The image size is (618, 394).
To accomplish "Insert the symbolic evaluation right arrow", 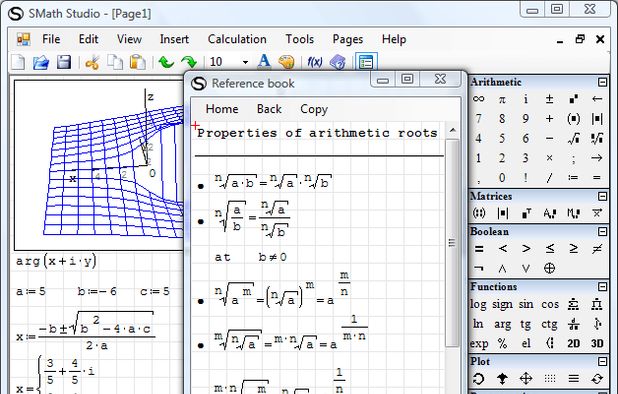I will click(x=597, y=158).
